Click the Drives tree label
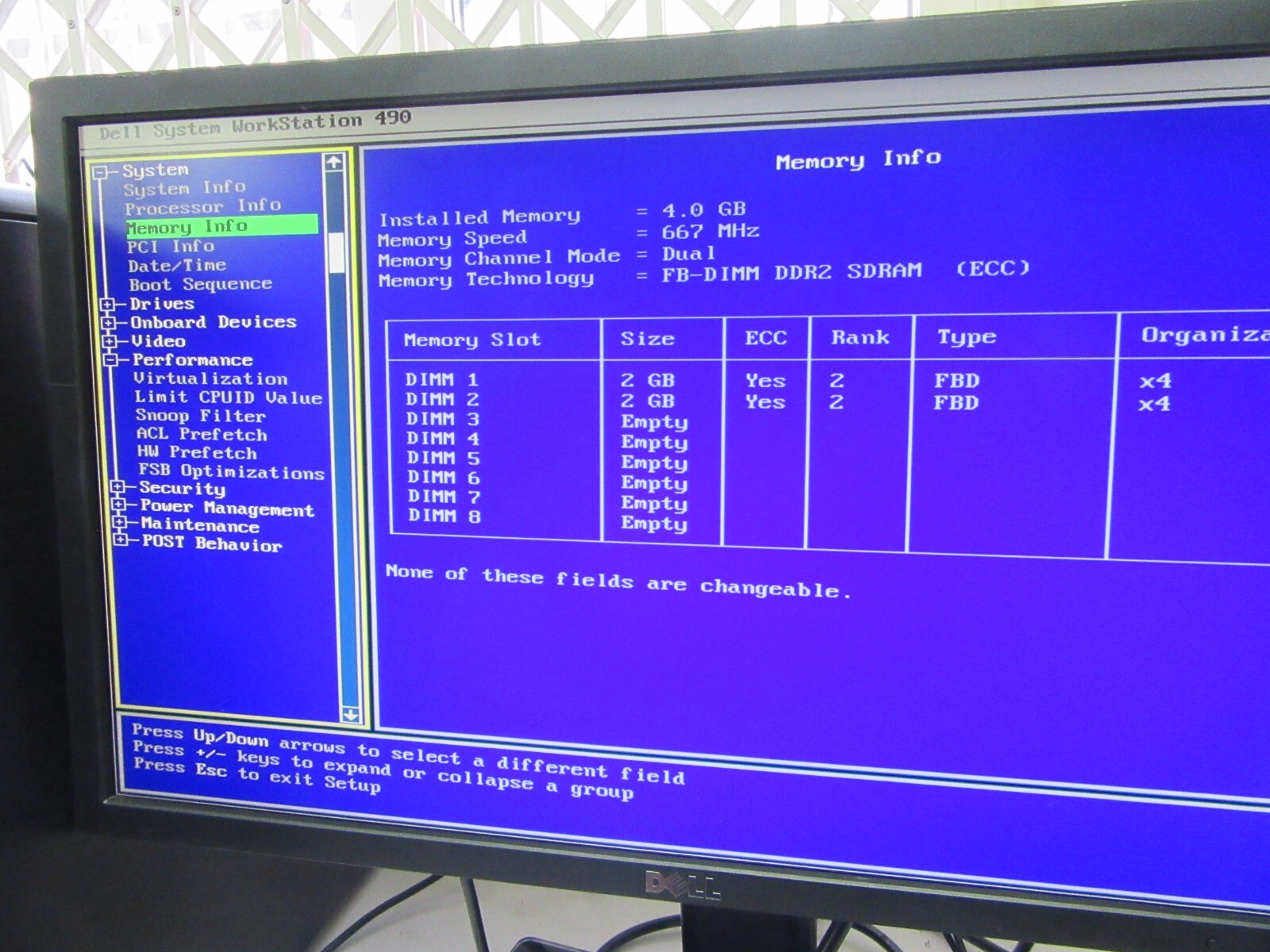This screenshot has width=1270, height=952. click(162, 304)
